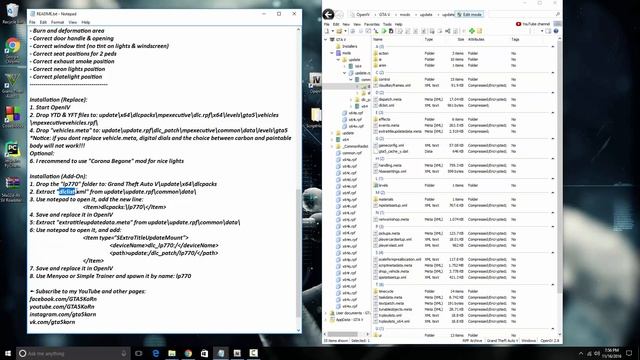Open the File menu in OpenIV
This screenshot has height=360, width=640.
327,24
